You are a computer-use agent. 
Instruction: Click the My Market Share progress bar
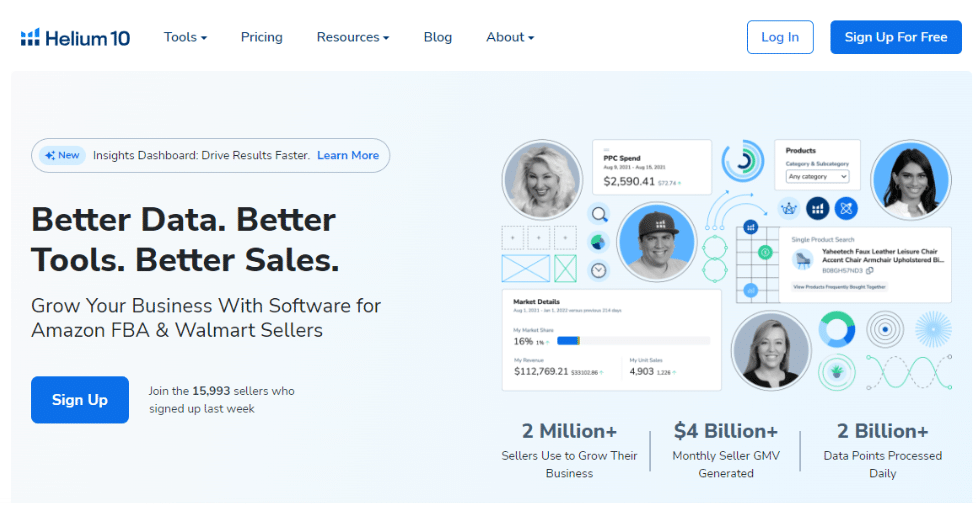tap(632, 341)
